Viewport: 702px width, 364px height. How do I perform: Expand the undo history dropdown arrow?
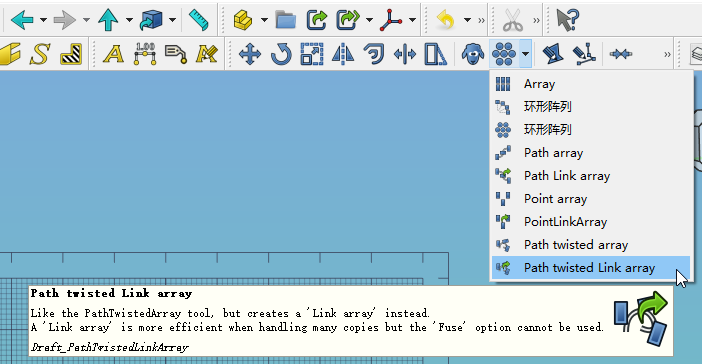(x=467, y=20)
